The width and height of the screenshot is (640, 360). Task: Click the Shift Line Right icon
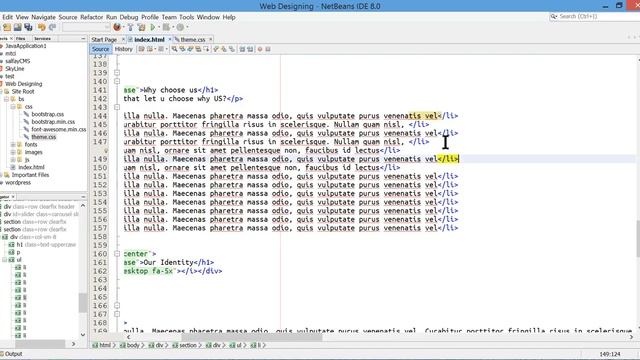click(250, 49)
